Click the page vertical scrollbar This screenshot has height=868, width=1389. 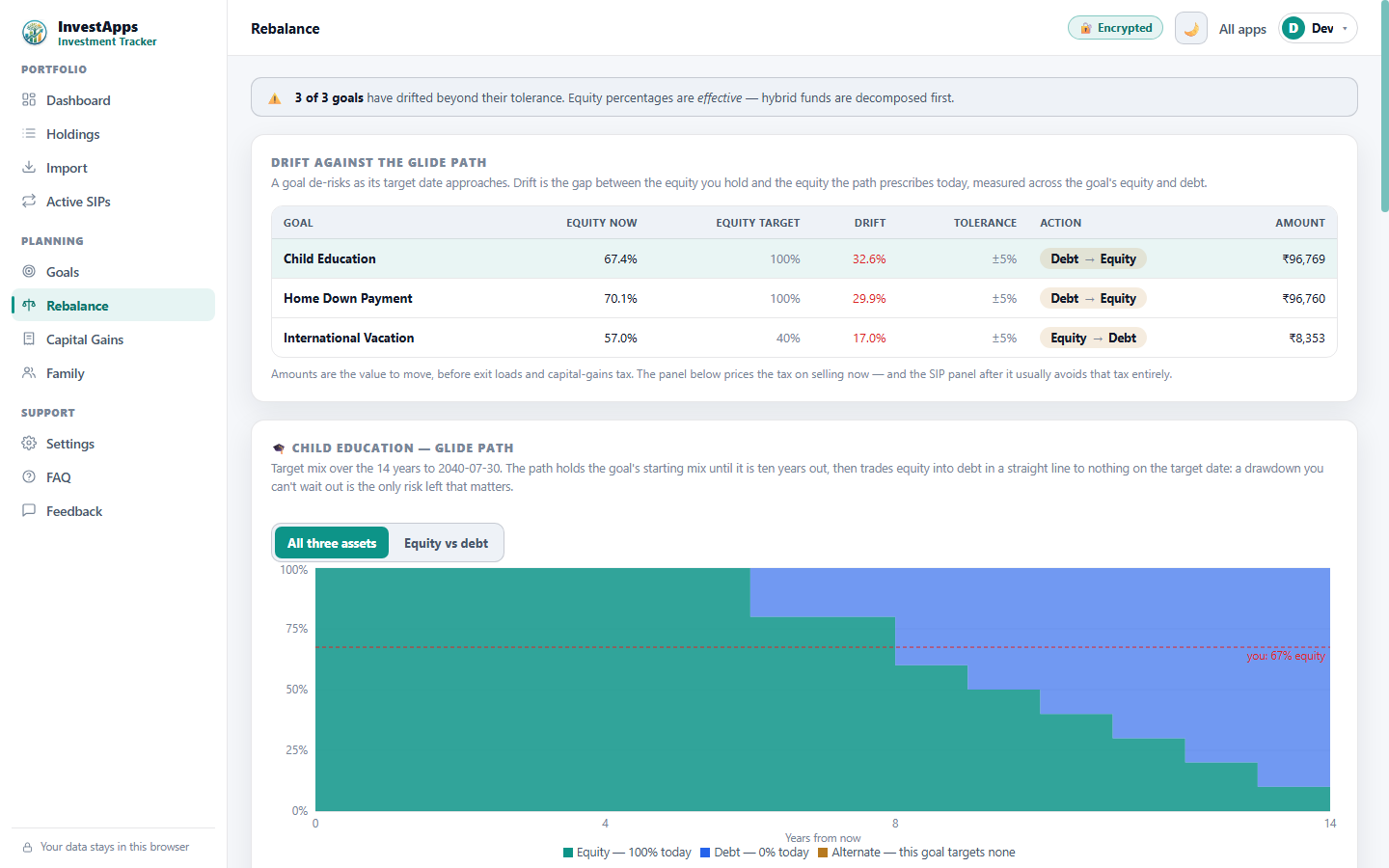pos(1384,106)
